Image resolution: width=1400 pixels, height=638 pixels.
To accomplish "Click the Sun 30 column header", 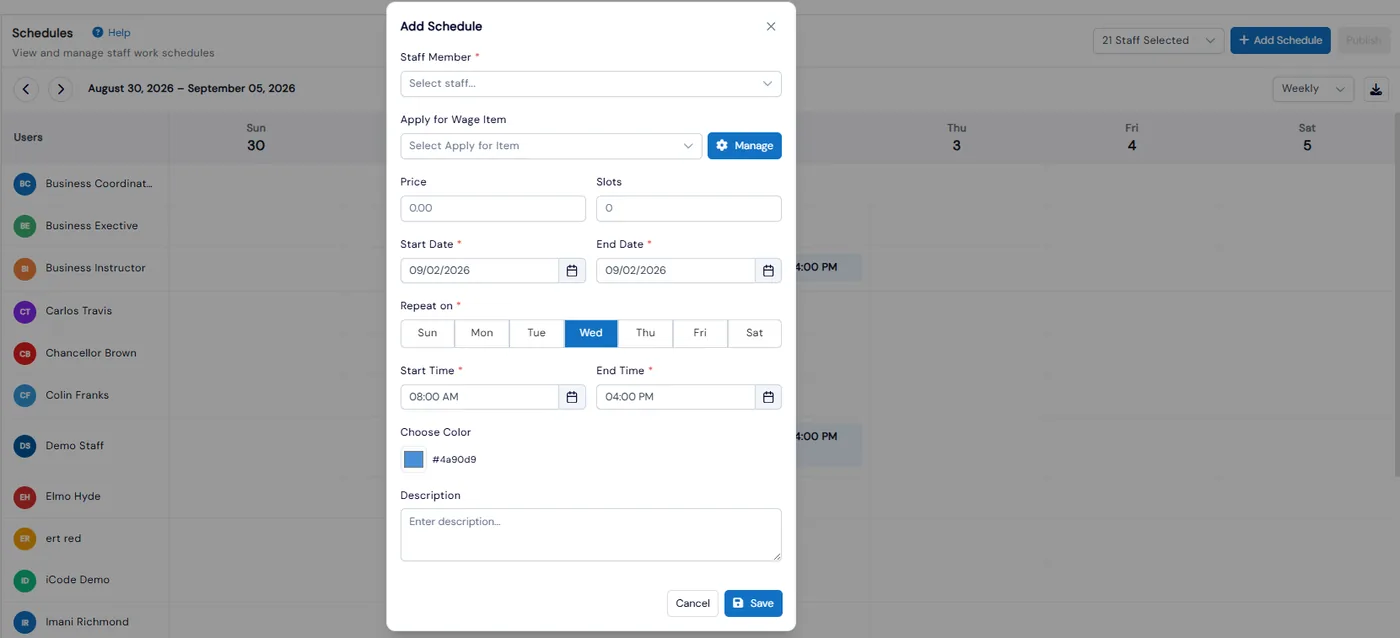I will [x=256, y=137].
